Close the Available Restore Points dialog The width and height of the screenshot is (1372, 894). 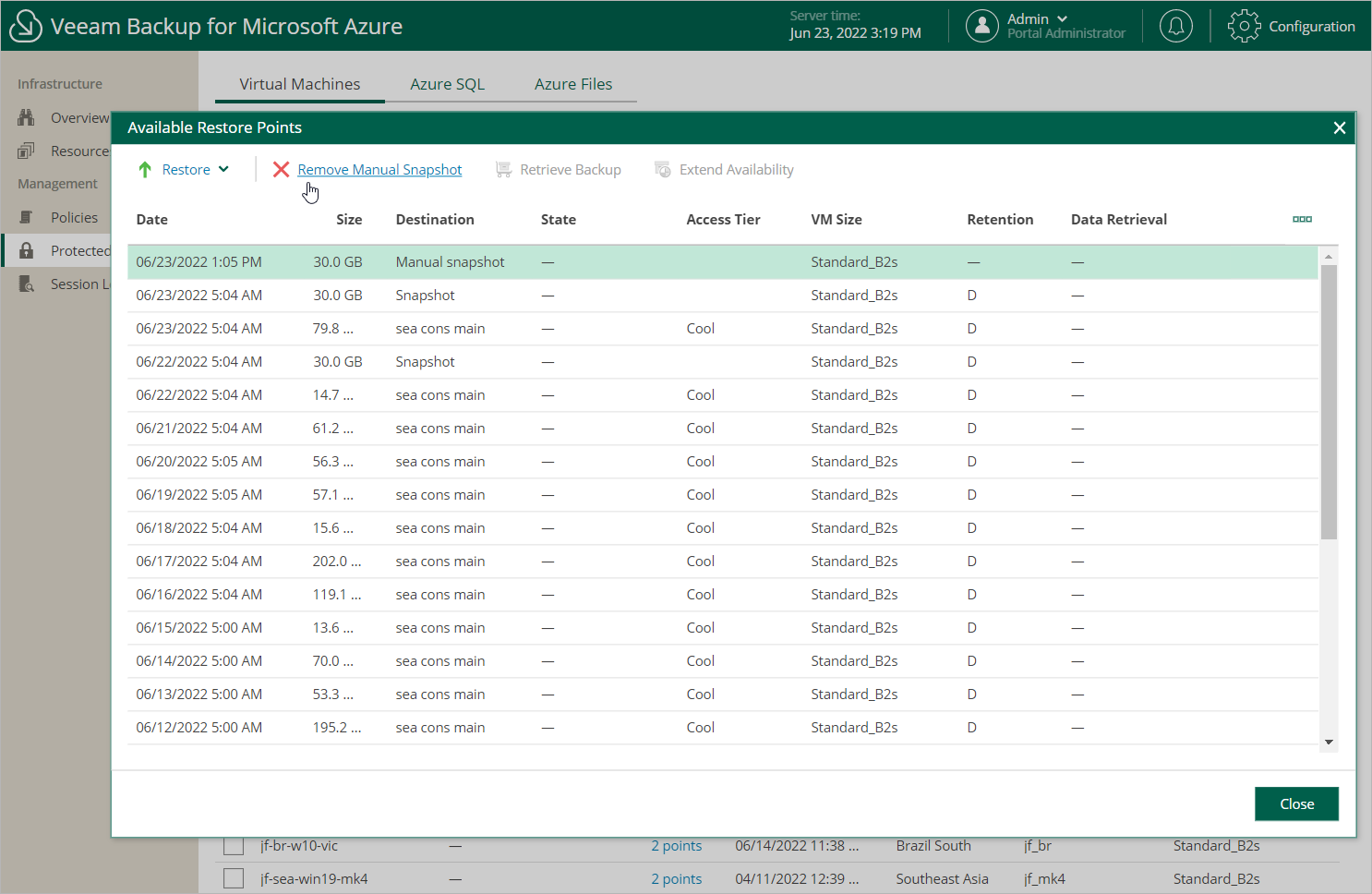click(x=1340, y=127)
